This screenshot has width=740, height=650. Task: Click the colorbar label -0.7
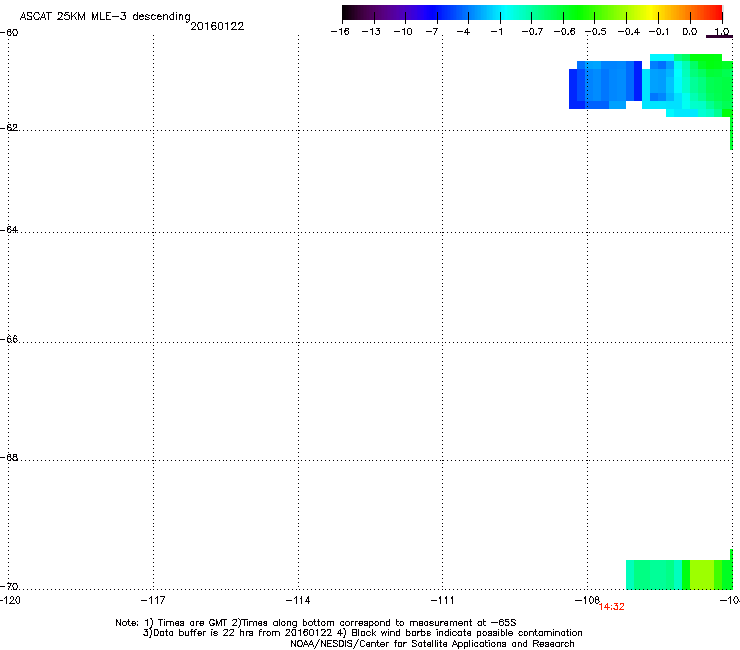pyautogui.click(x=532, y=32)
